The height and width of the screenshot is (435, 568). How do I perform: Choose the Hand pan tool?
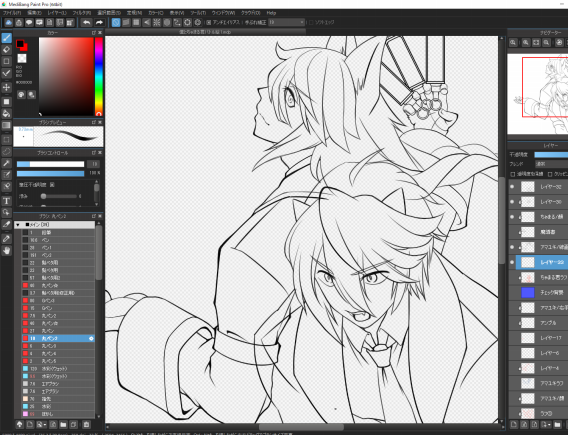7,251
